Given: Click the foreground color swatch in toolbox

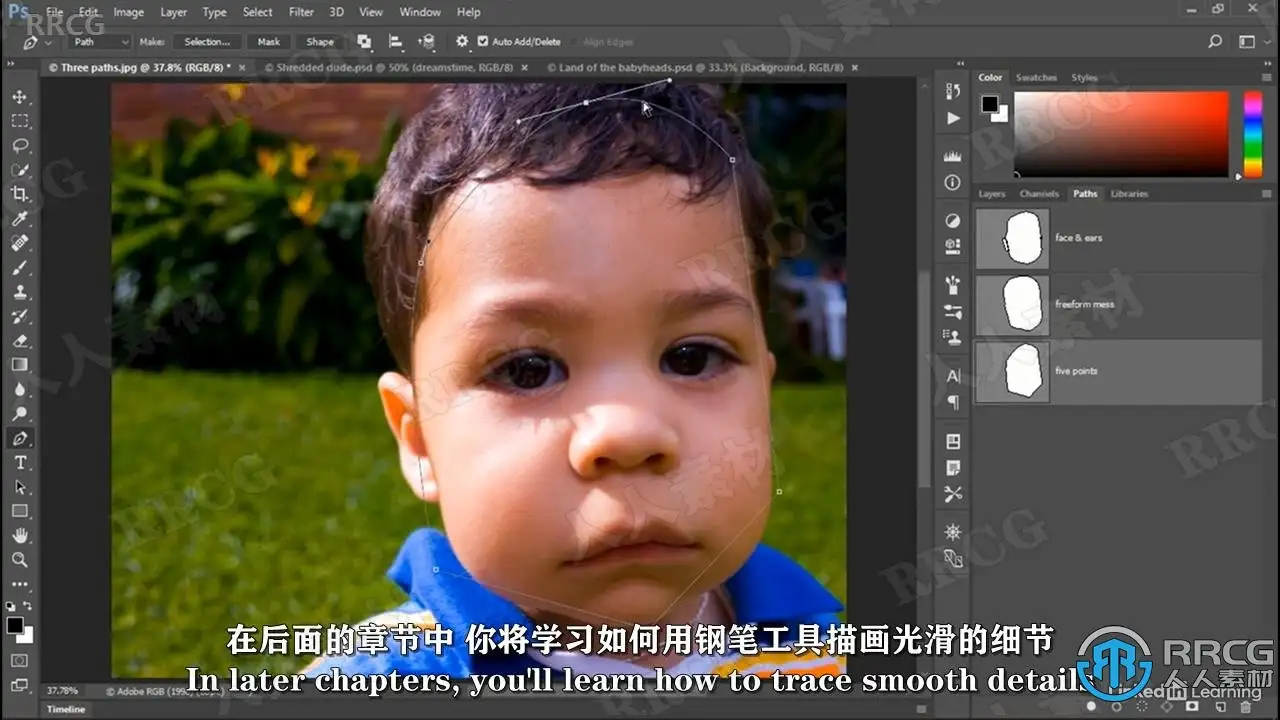Looking at the screenshot, I should (15, 625).
